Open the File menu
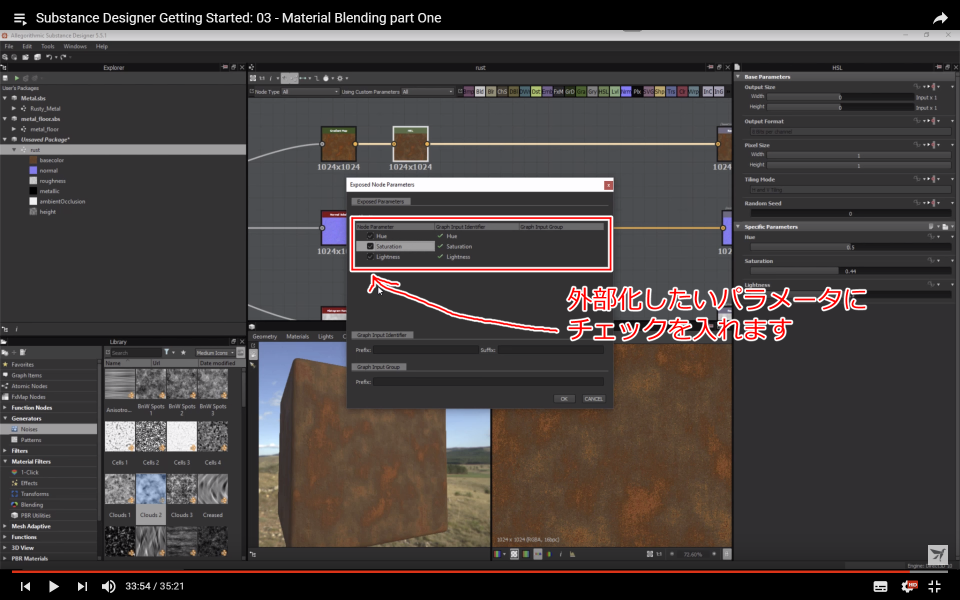Screen dimensions: 960x600 [x=9, y=47]
